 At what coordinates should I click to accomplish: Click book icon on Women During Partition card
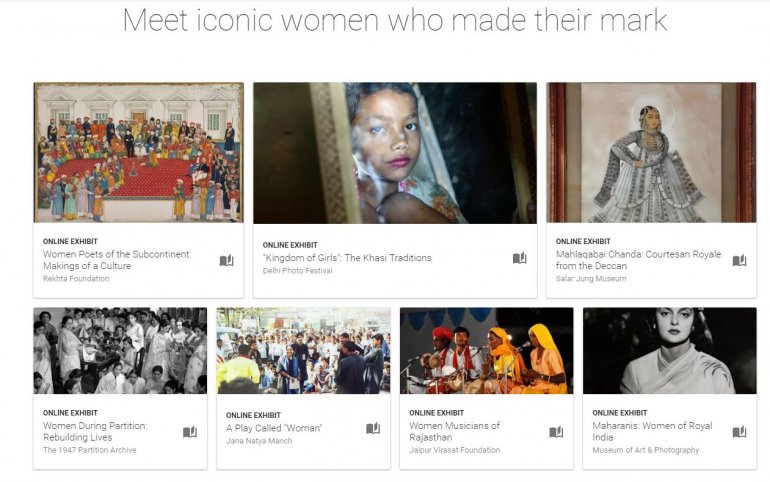tap(189, 432)
